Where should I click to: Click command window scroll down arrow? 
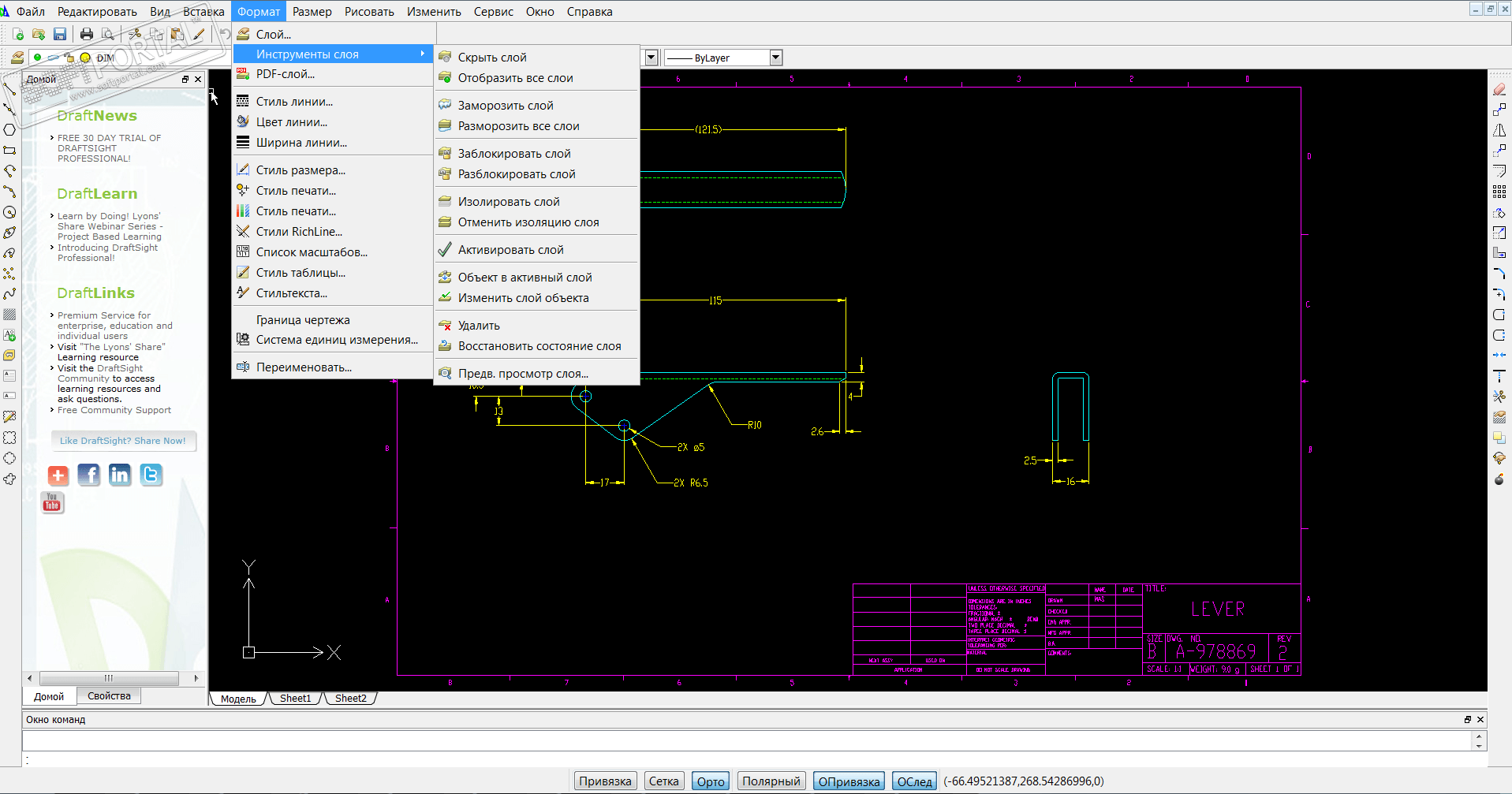point(1479,746)
